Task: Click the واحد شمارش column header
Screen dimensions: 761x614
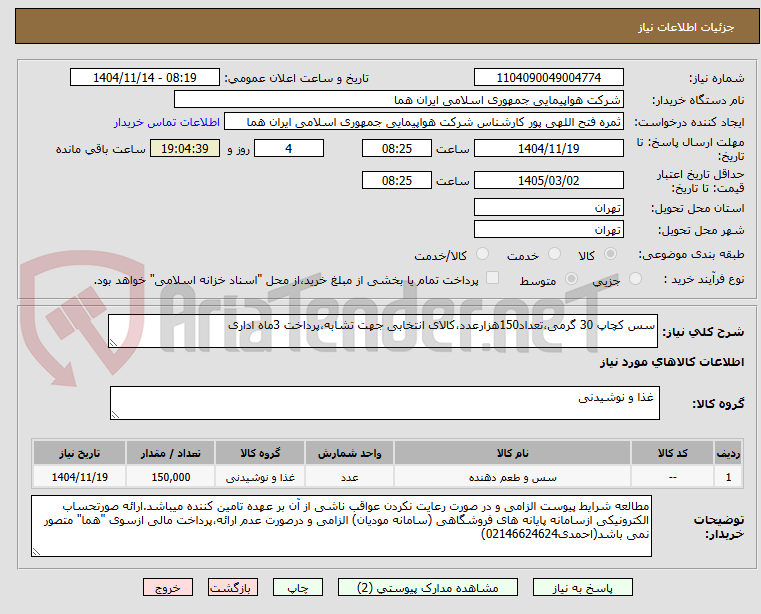Action: click(349, 453)
